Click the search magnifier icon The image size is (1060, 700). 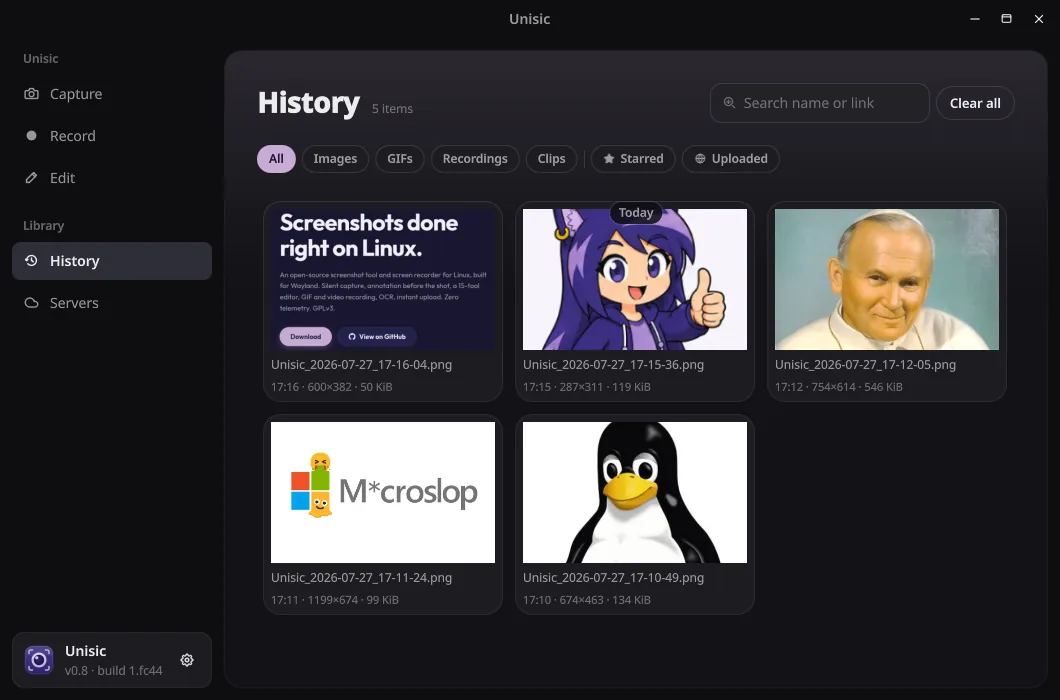point(729,103)
